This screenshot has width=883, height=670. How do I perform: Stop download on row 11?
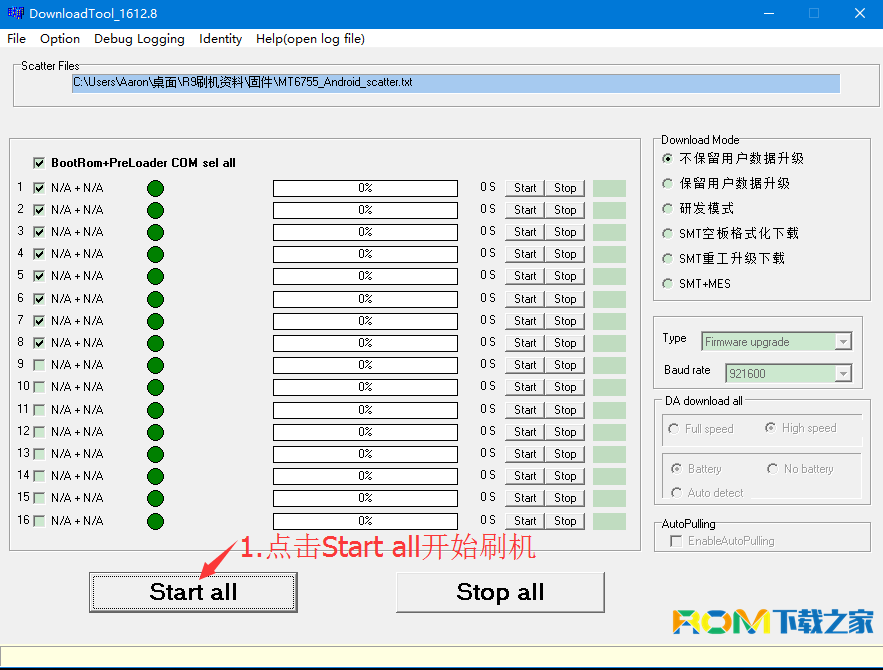click(x=565, y=410)
